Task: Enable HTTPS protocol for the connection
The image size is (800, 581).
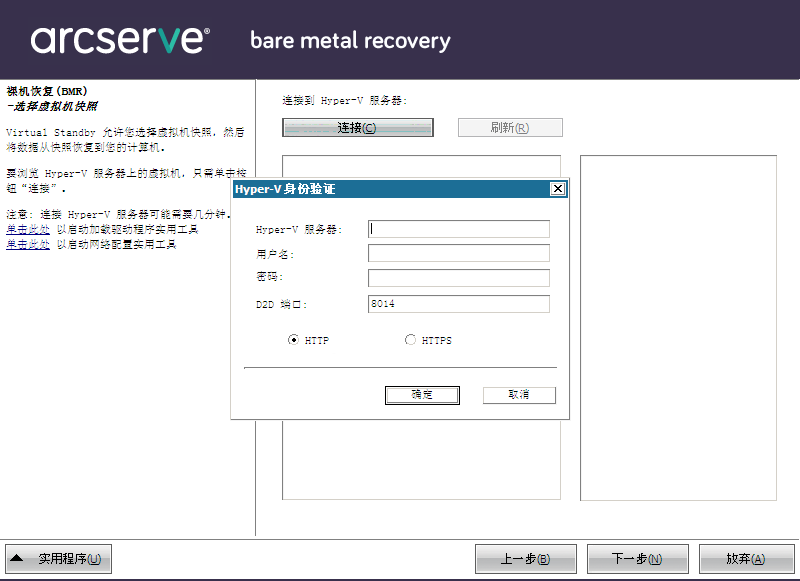Action: pyautogui.click(x=410, y=339)
